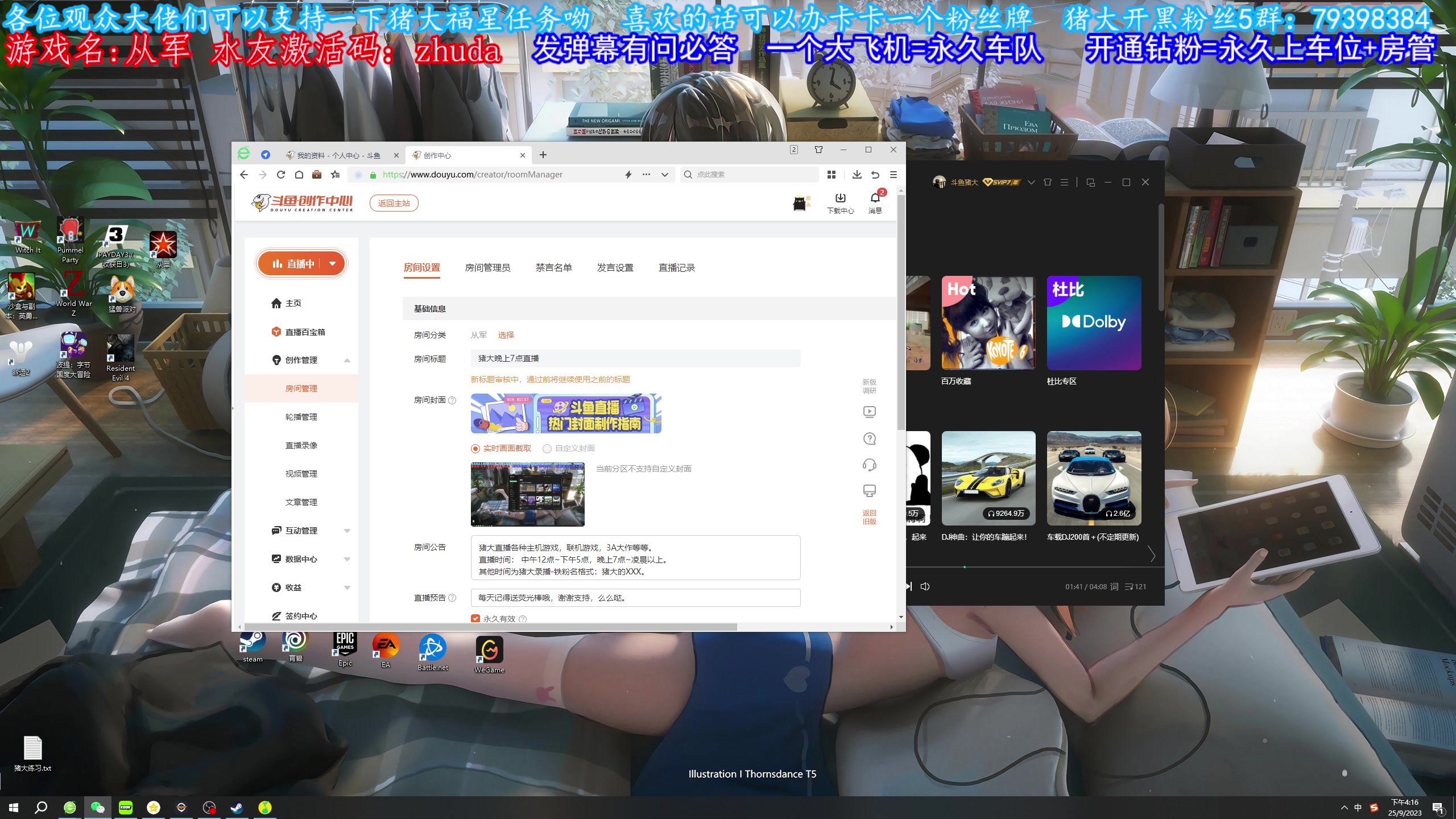Switch to 直播记录 tab
Screen dimensions: 1456x819
pos(676,267)
